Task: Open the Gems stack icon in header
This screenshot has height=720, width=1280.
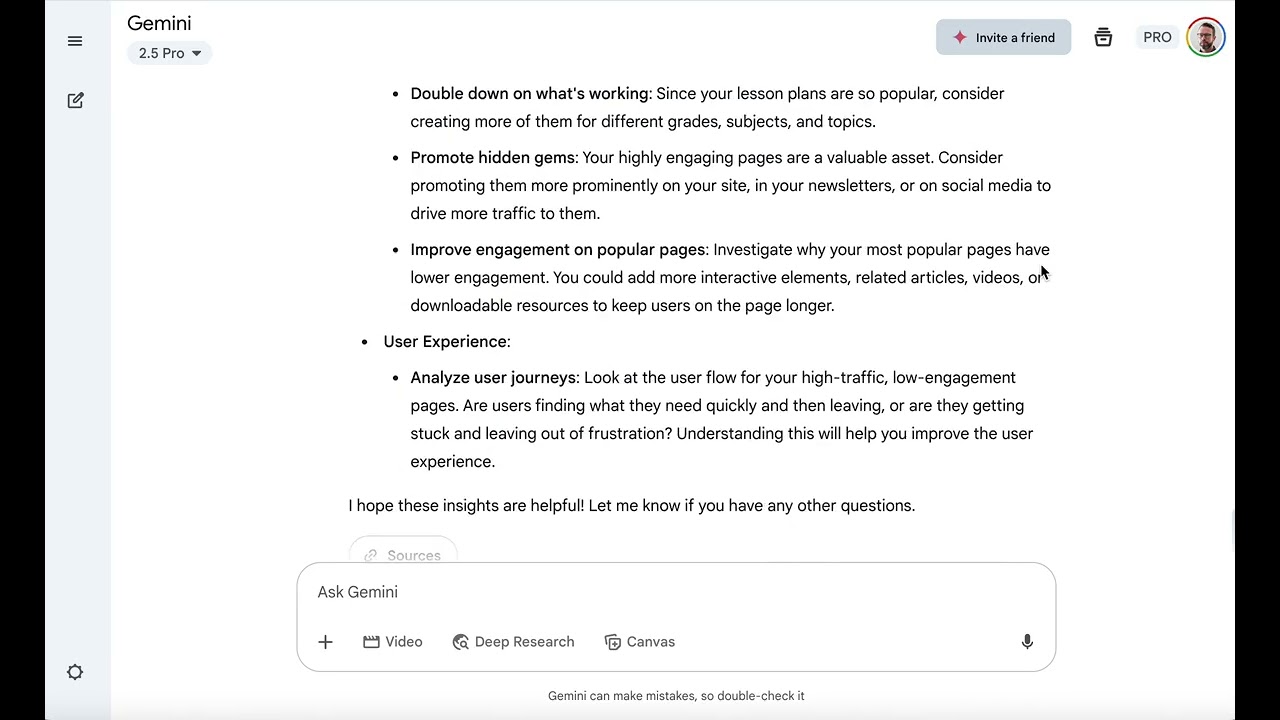Action: pyautogui.click(x=1103, y=37)
